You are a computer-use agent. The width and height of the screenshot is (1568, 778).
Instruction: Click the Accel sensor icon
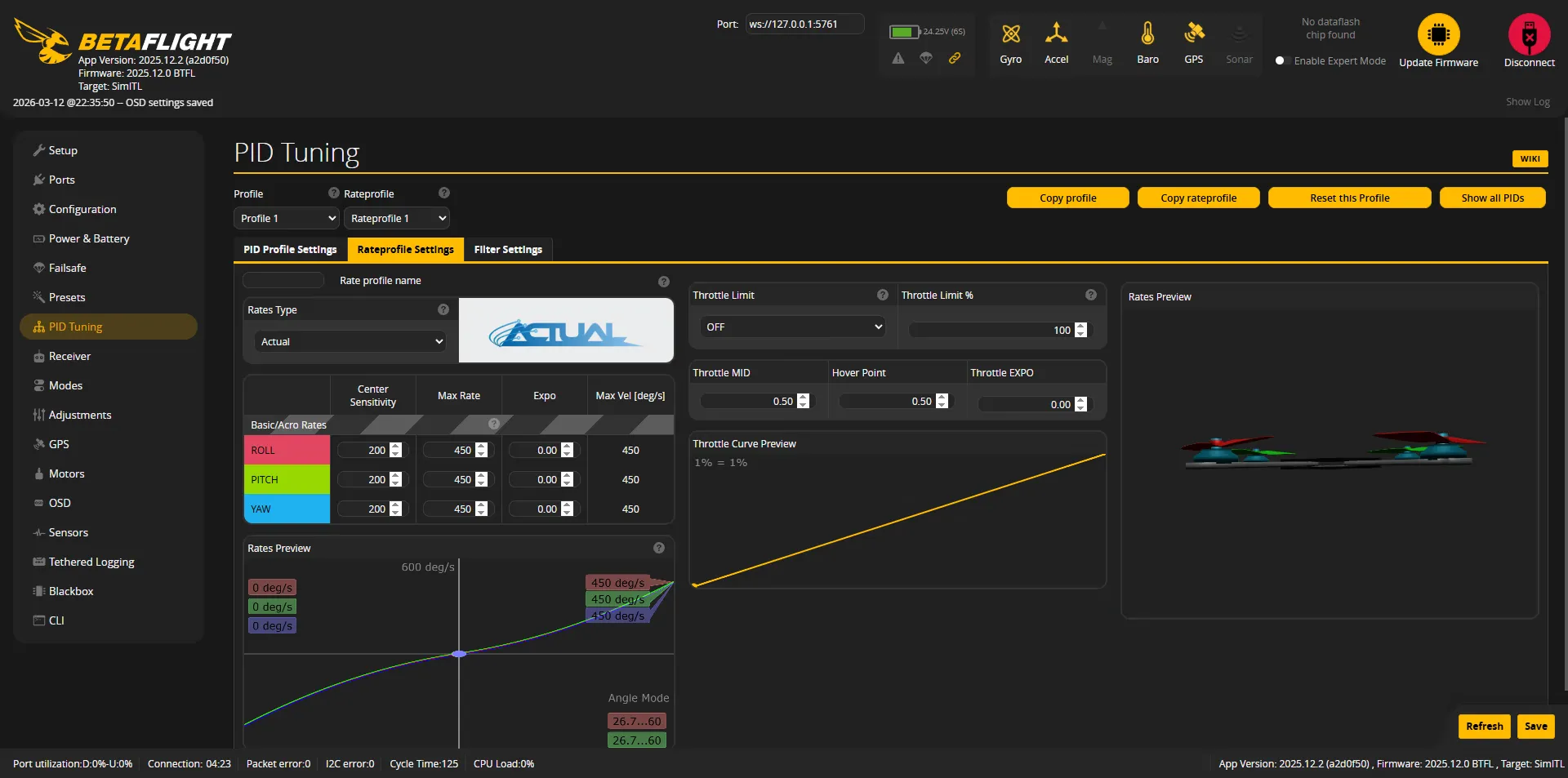point(1056,34)
